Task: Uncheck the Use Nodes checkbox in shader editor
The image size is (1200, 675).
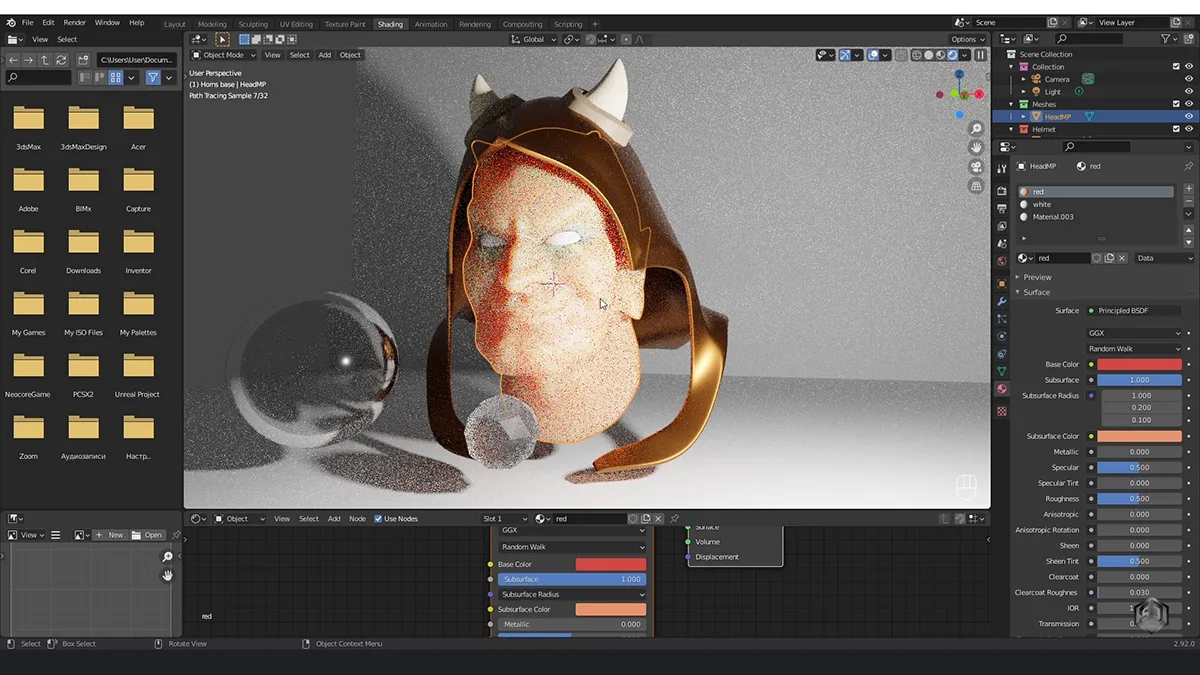Action: tap(377, 518)
